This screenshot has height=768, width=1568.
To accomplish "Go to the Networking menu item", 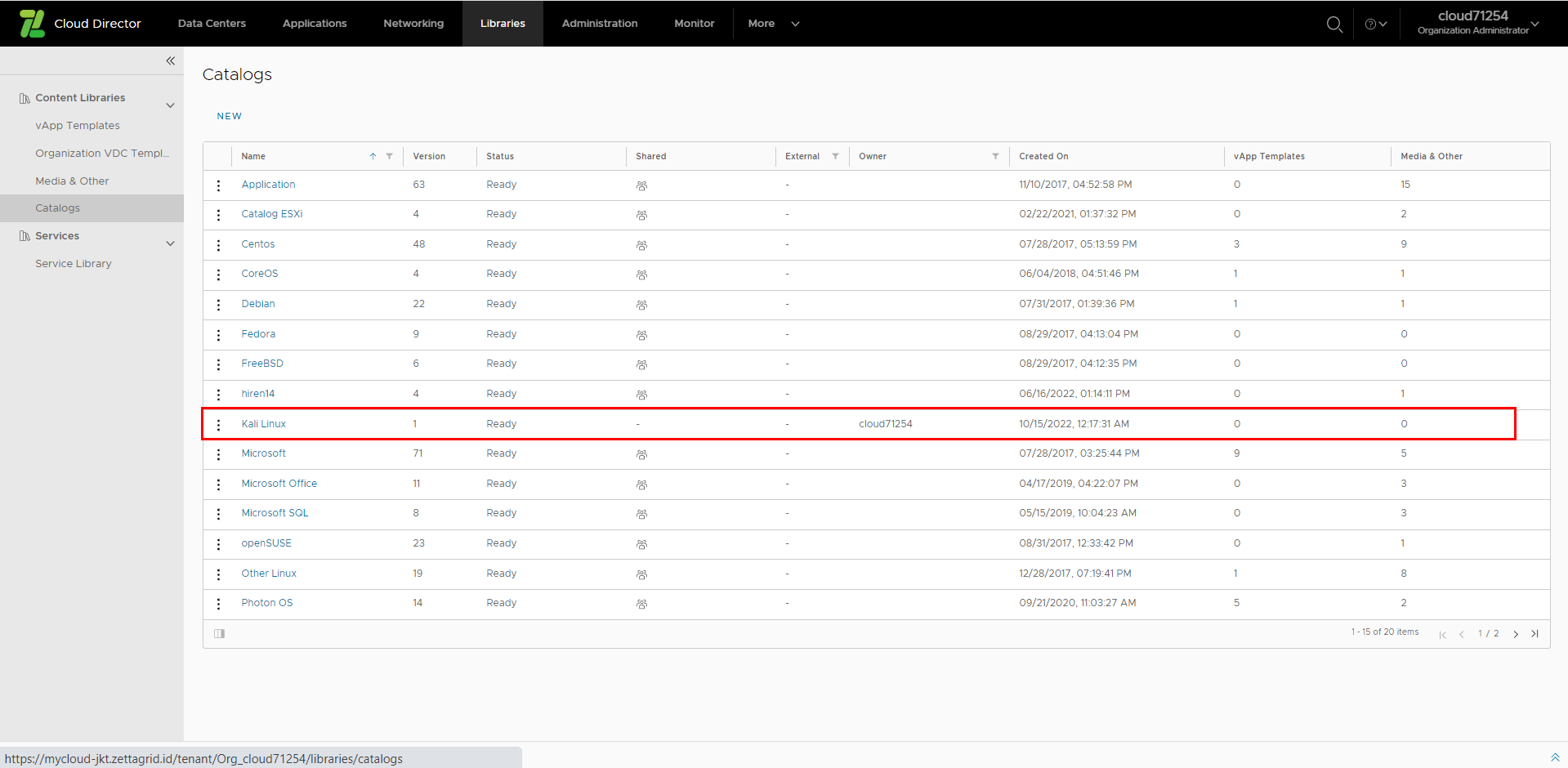I will tap(413, 24).
